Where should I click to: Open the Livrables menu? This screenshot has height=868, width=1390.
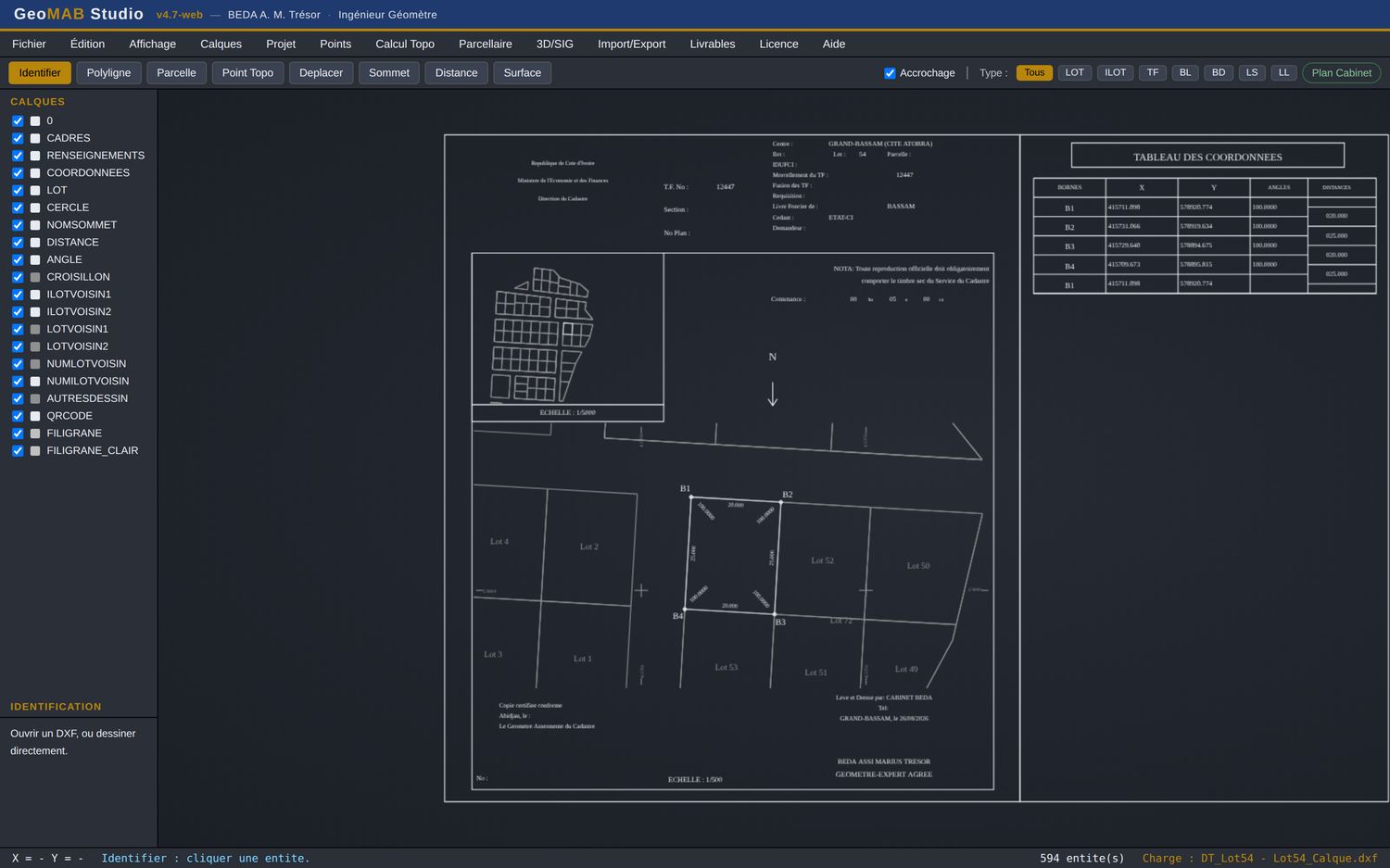[x=713, y=44]
